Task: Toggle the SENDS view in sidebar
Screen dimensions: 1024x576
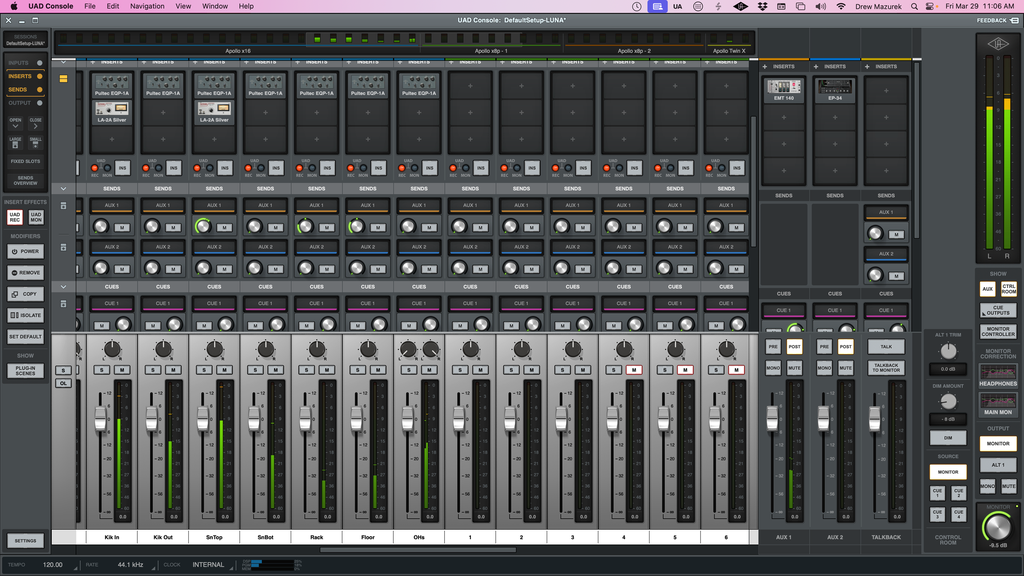Action: [25, 89]
